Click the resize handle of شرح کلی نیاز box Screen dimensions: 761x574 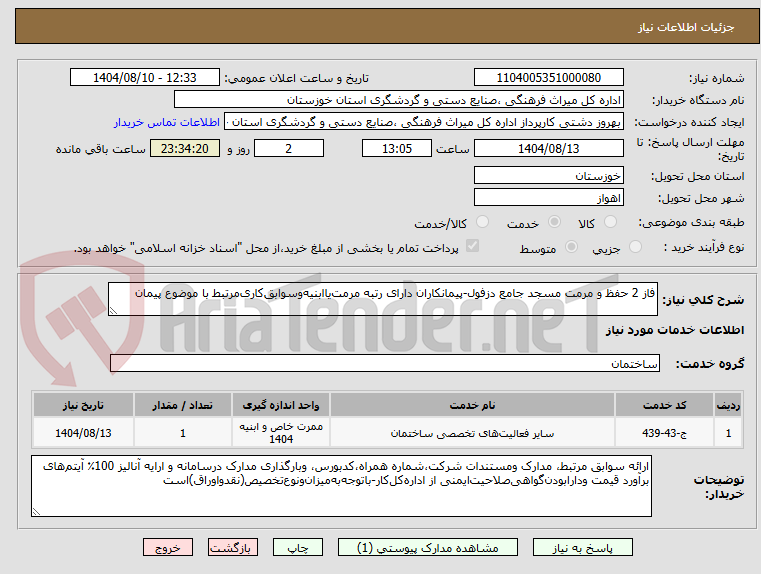[113, 311]
